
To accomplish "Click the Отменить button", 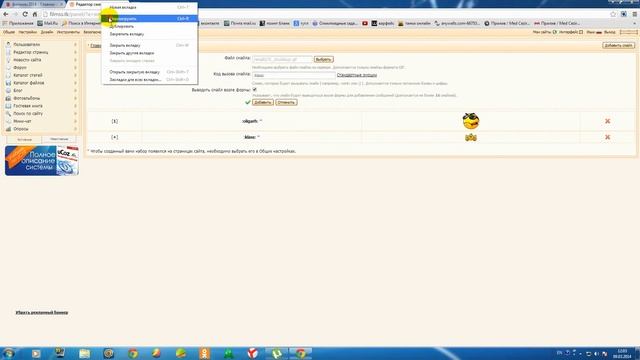I will 286,102.
